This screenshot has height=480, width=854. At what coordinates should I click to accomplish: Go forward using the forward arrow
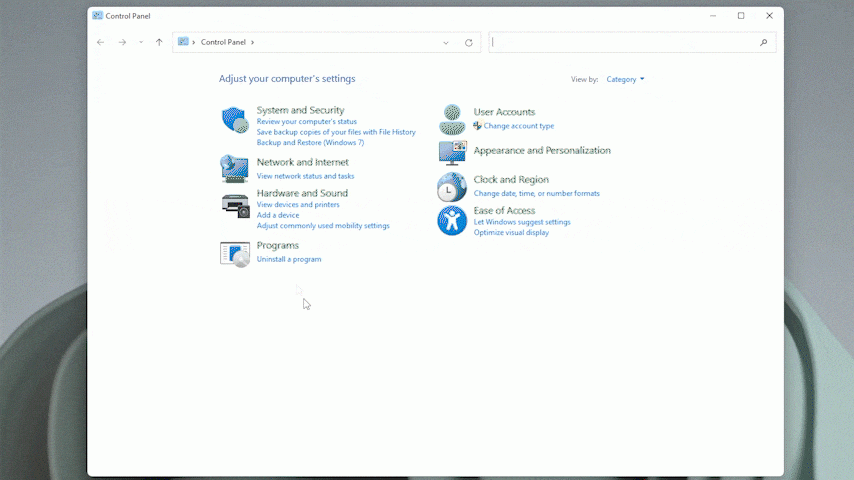pyautogui.click(x=122, y=42)
